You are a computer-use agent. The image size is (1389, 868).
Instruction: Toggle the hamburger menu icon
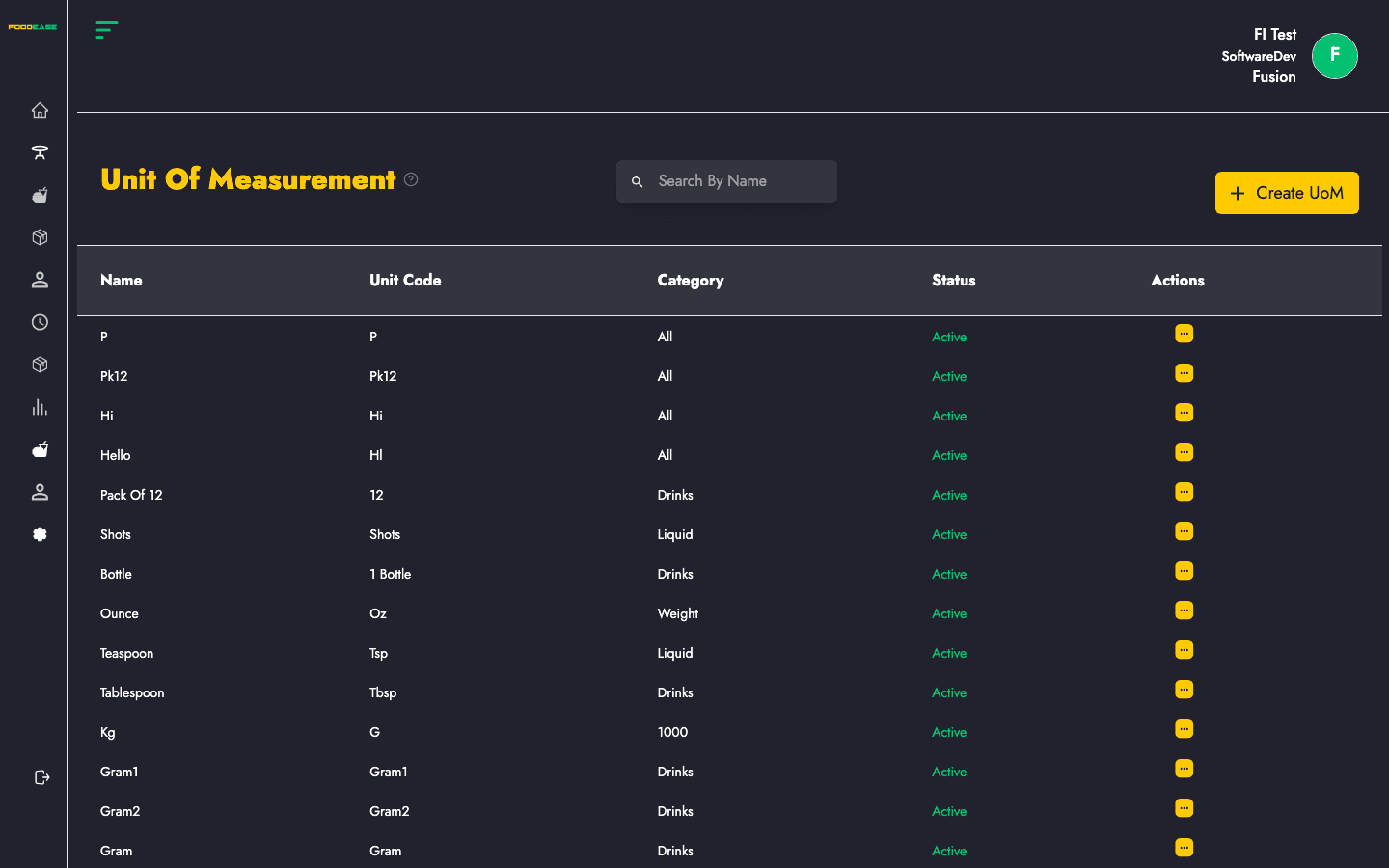(x=107, y=30)
